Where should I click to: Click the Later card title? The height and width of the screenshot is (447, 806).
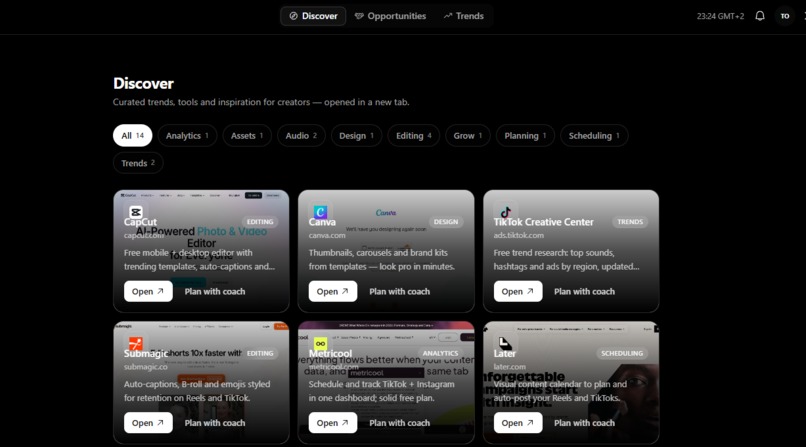pyautogui.click(x=505, y=353)
